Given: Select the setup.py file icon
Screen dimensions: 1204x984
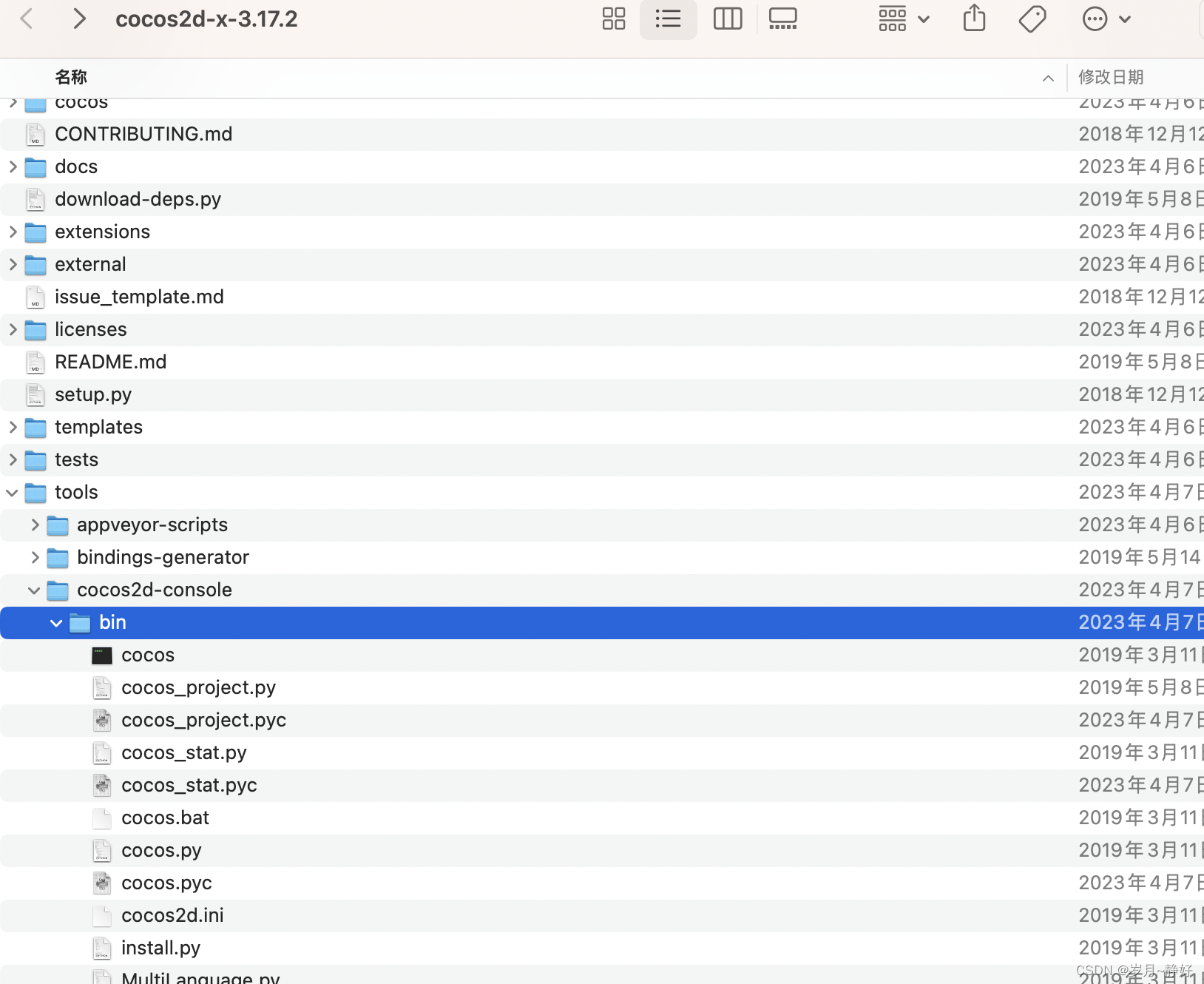Looking at the screenshot, I should click(x=35, y=394).
